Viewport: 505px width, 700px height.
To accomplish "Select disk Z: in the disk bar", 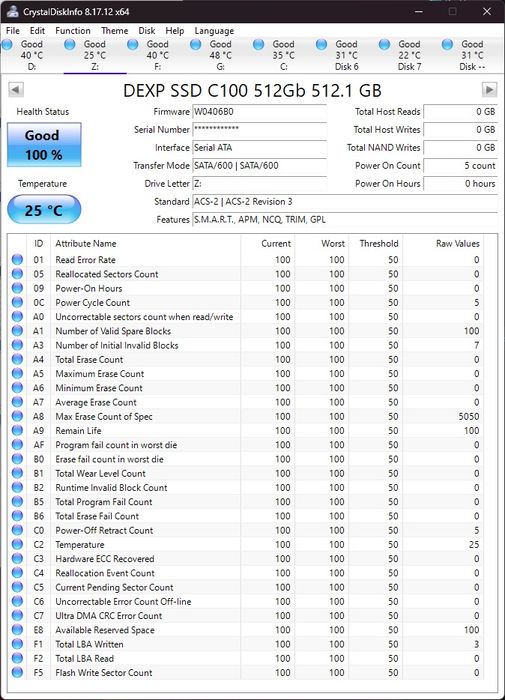I will pos(95,55).
